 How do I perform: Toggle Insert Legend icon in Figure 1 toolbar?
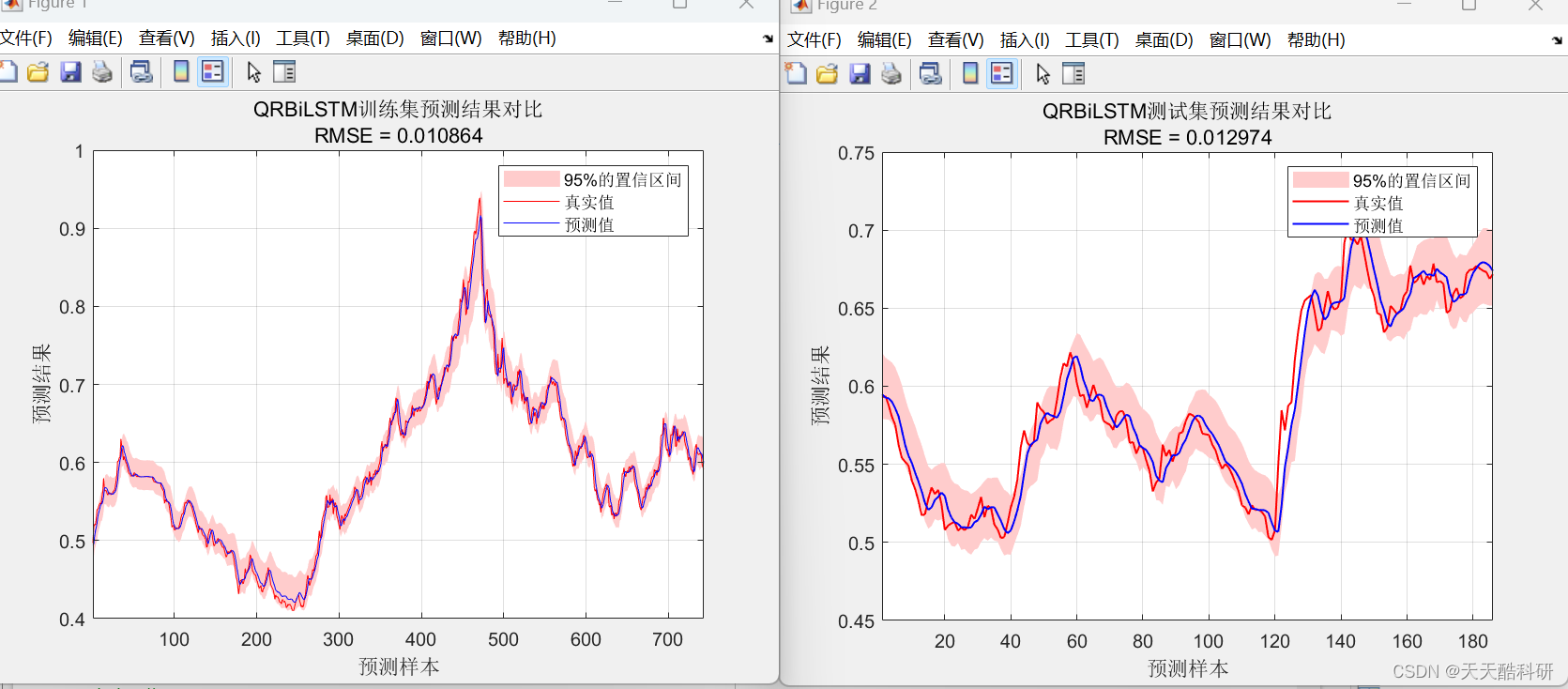pyautogui.click(x=213, y=72)
